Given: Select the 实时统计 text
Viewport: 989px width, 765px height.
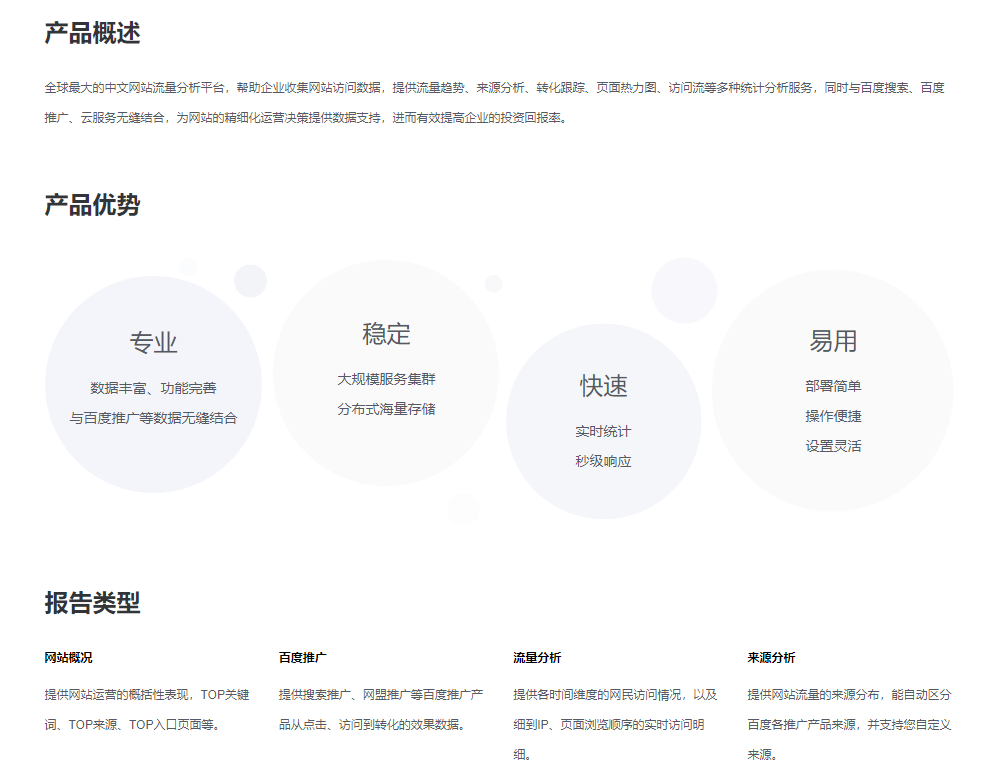Looking at the screenshot, I should pos(603,432).
